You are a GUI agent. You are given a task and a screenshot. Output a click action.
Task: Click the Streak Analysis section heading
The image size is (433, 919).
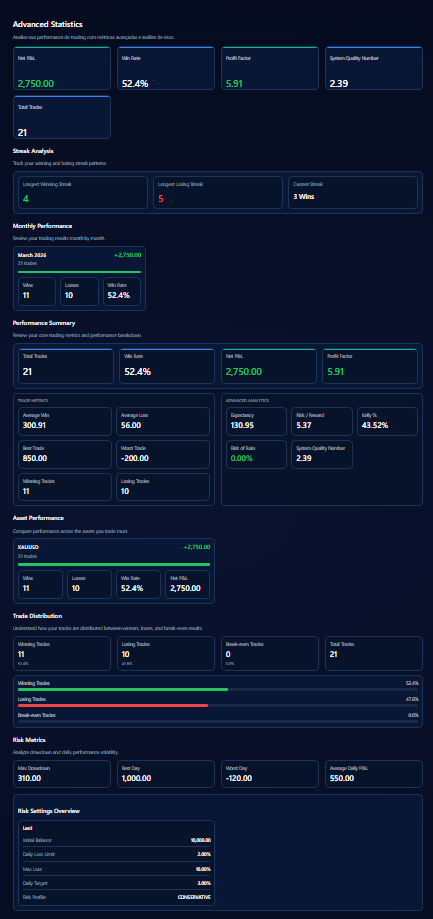click(x=33, y=151)
